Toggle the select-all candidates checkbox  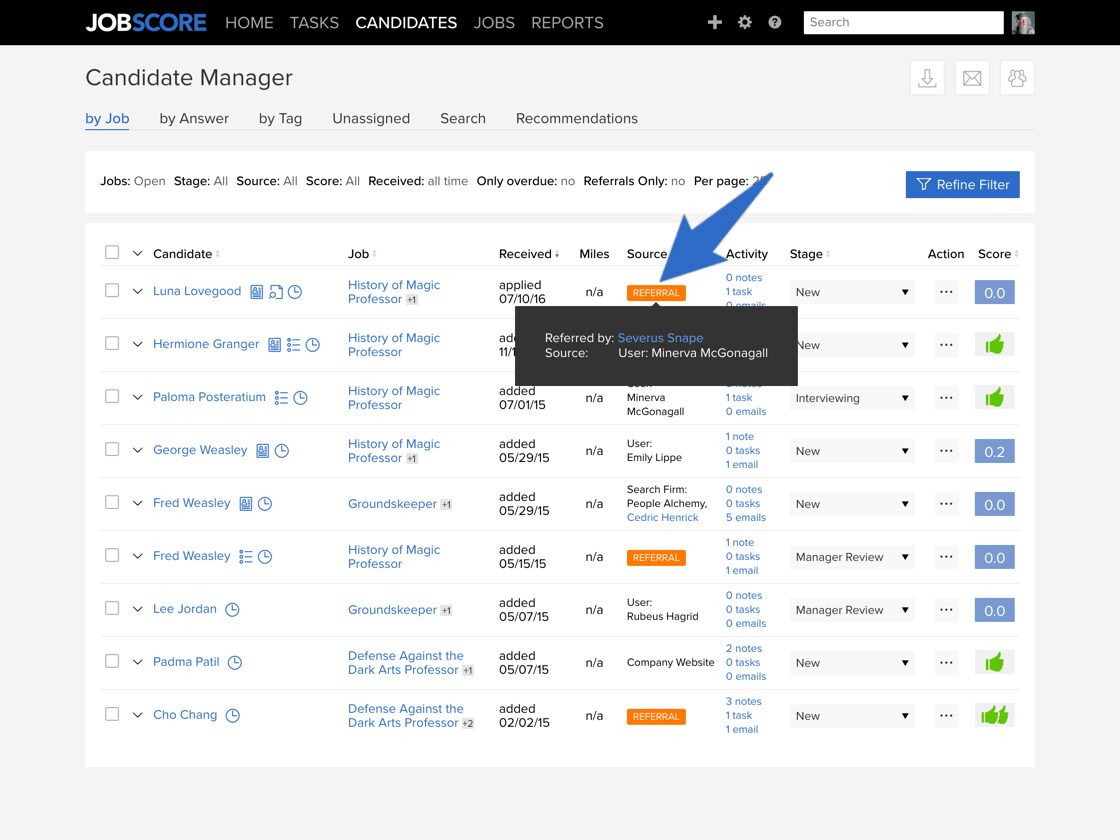point(112,252)
